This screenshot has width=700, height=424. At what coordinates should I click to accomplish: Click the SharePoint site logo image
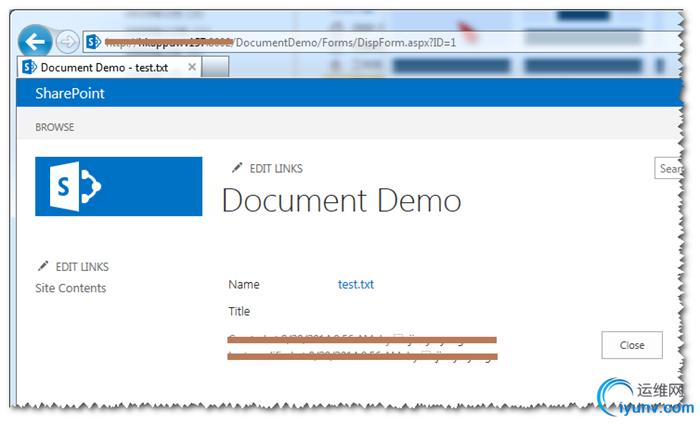tap(119, 187)
